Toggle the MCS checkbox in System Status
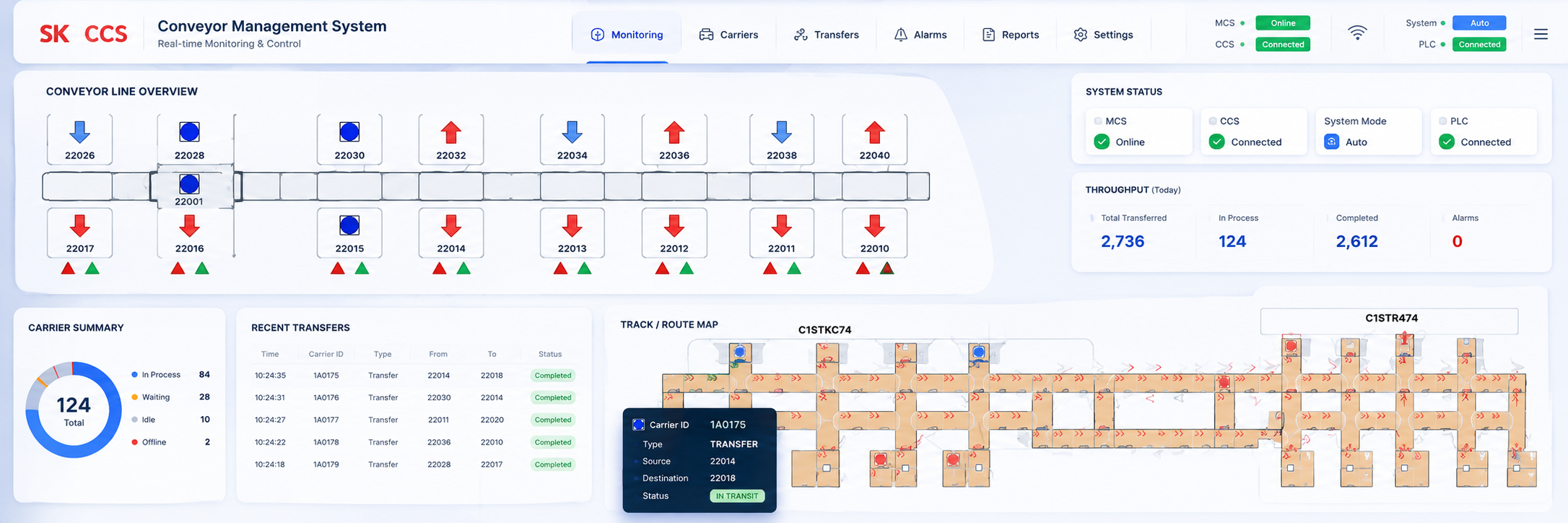 (x=1098, y=121)
